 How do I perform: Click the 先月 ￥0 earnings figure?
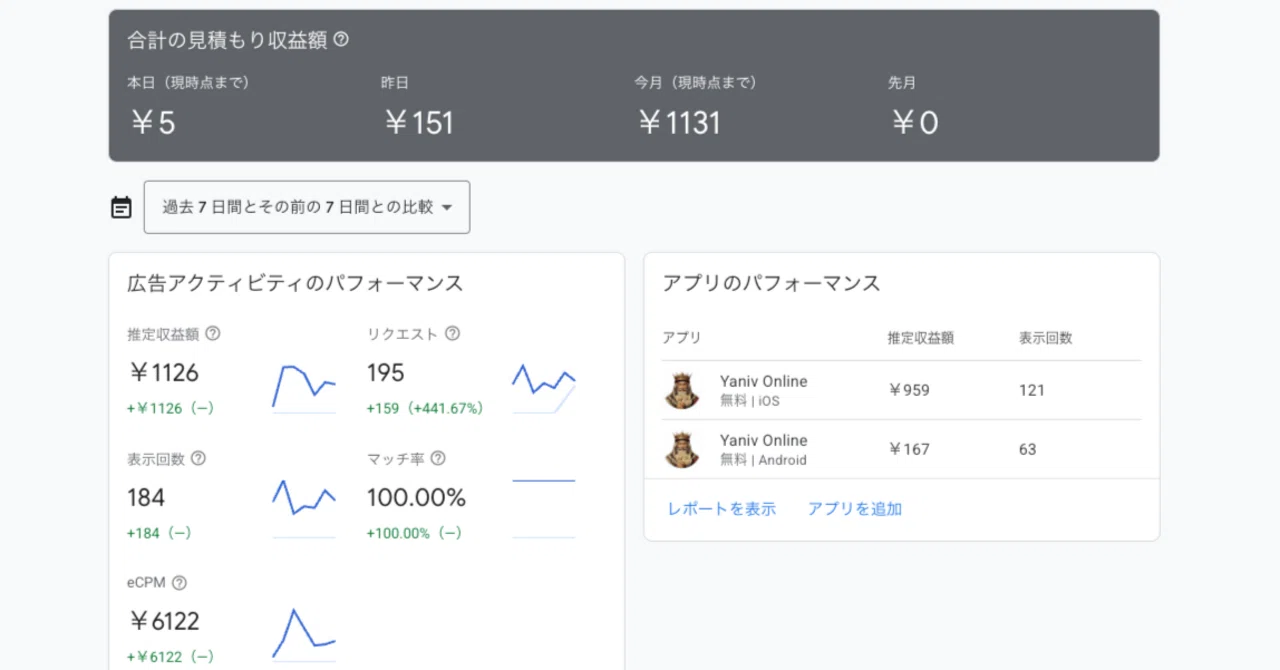tap(914, 123)
